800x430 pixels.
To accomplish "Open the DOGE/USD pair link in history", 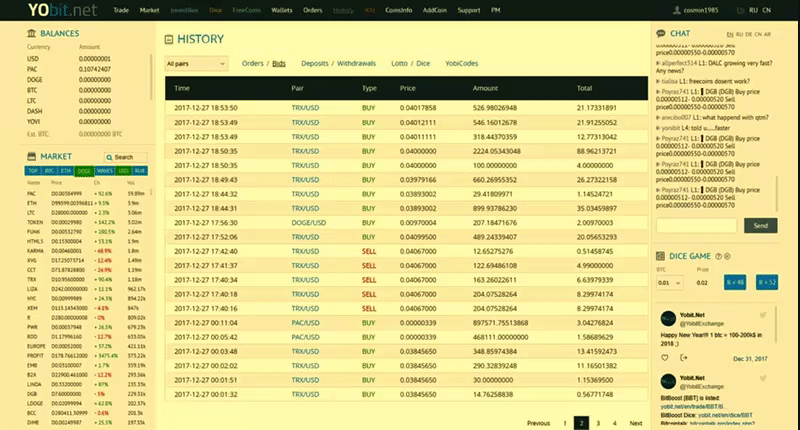I will tap(309, 223).
